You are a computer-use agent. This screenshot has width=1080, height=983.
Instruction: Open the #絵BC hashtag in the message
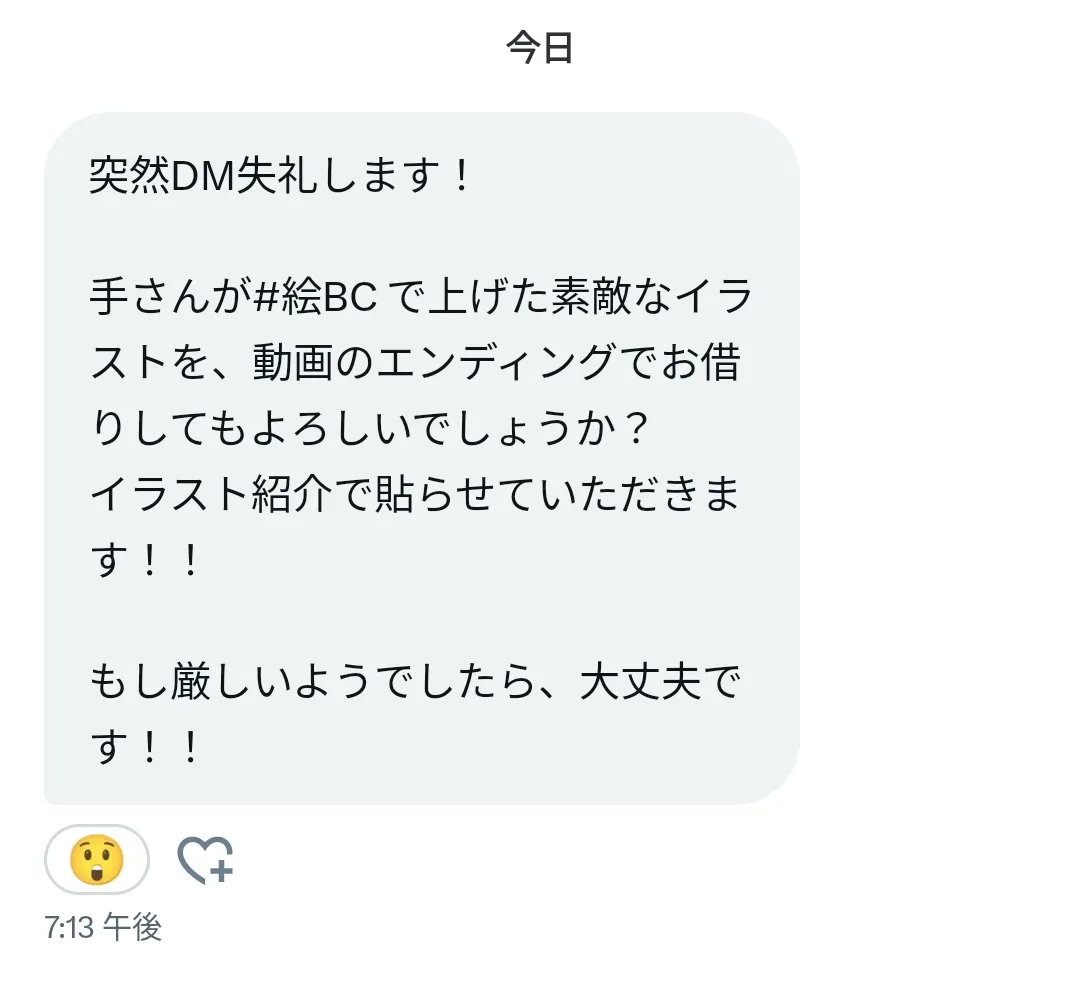pyautogui.click(x=315, y=298)
